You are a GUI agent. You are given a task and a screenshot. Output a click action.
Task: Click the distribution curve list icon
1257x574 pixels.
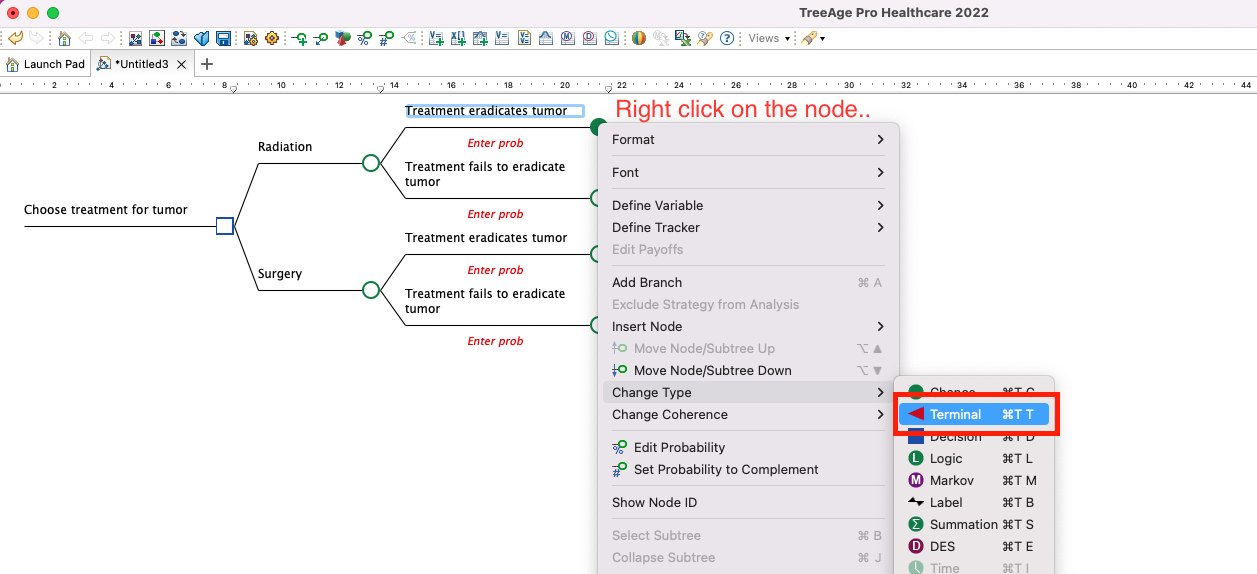(545, 39)
